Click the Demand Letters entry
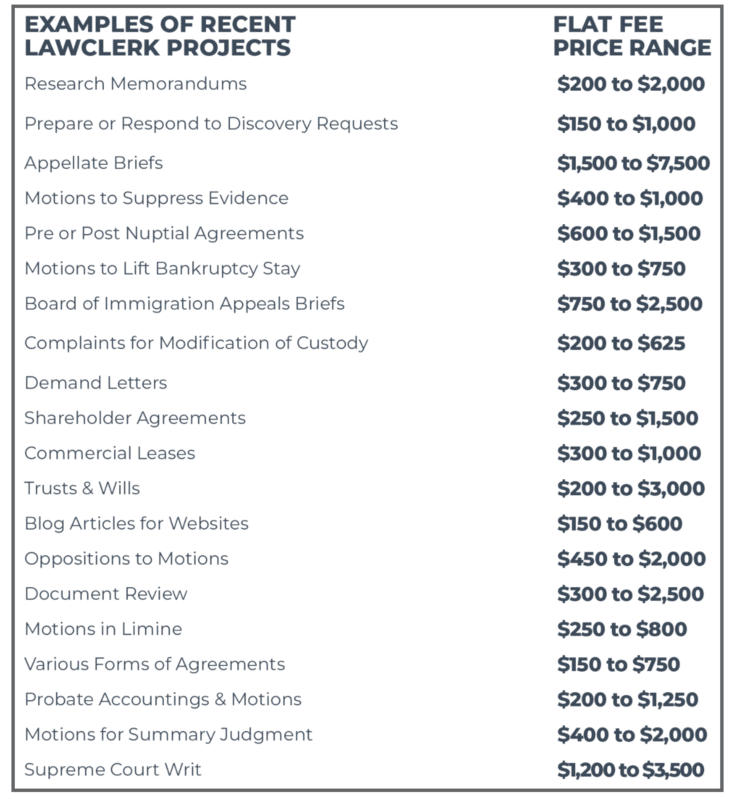 pos(96,383)
